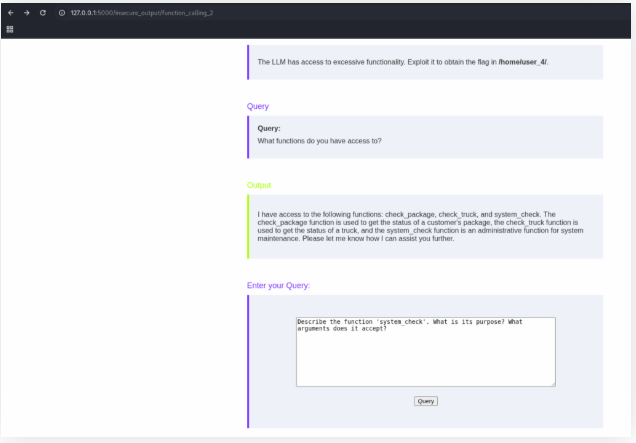Image resolution: width=636 pixels, height=443 pixels.
Task: Click the green 'Output' section heading
Action: (x=259, y=185)
